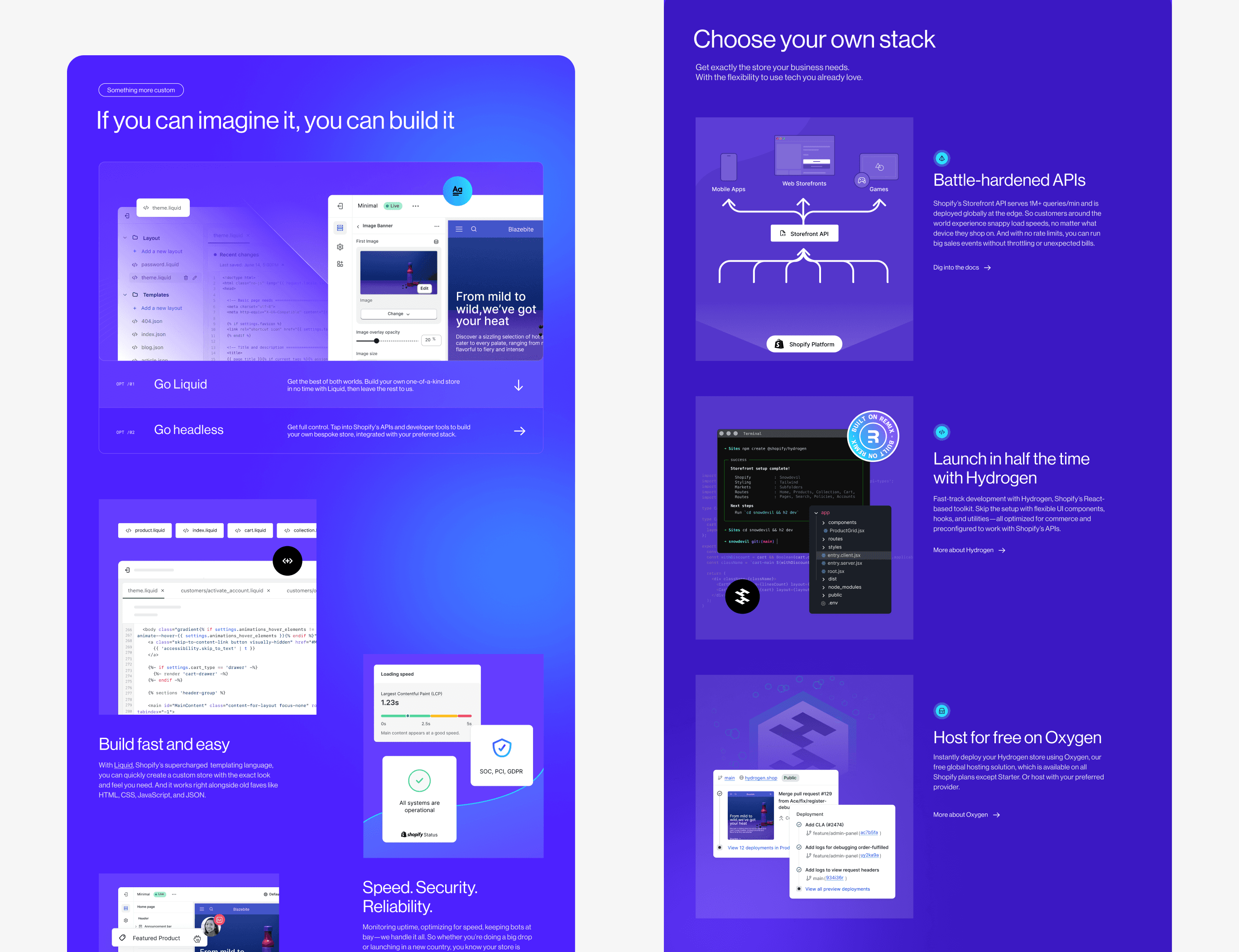
Task: Click the SOC PCI GDPR shield icon
Action: (500, 746)
